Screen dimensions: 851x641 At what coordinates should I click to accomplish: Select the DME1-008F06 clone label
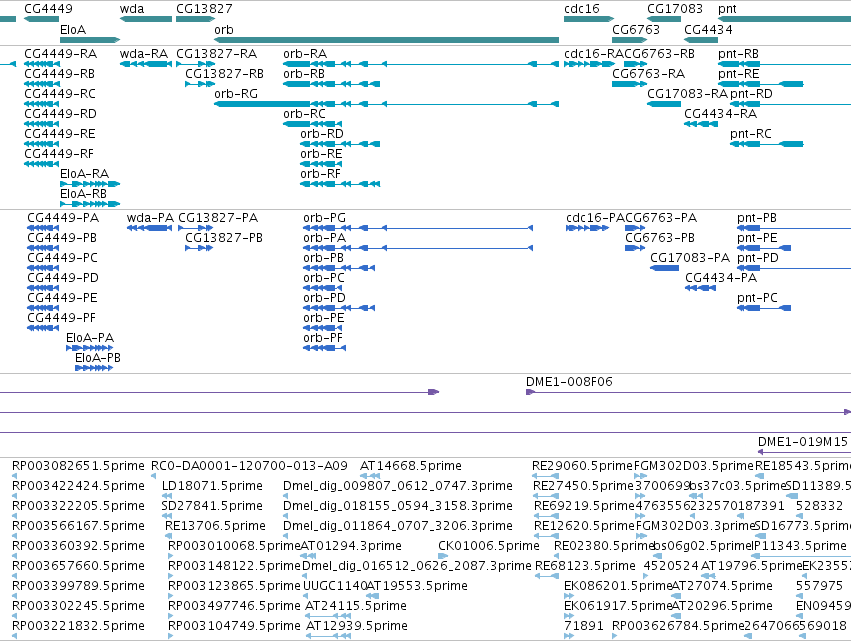coord(569,382)
